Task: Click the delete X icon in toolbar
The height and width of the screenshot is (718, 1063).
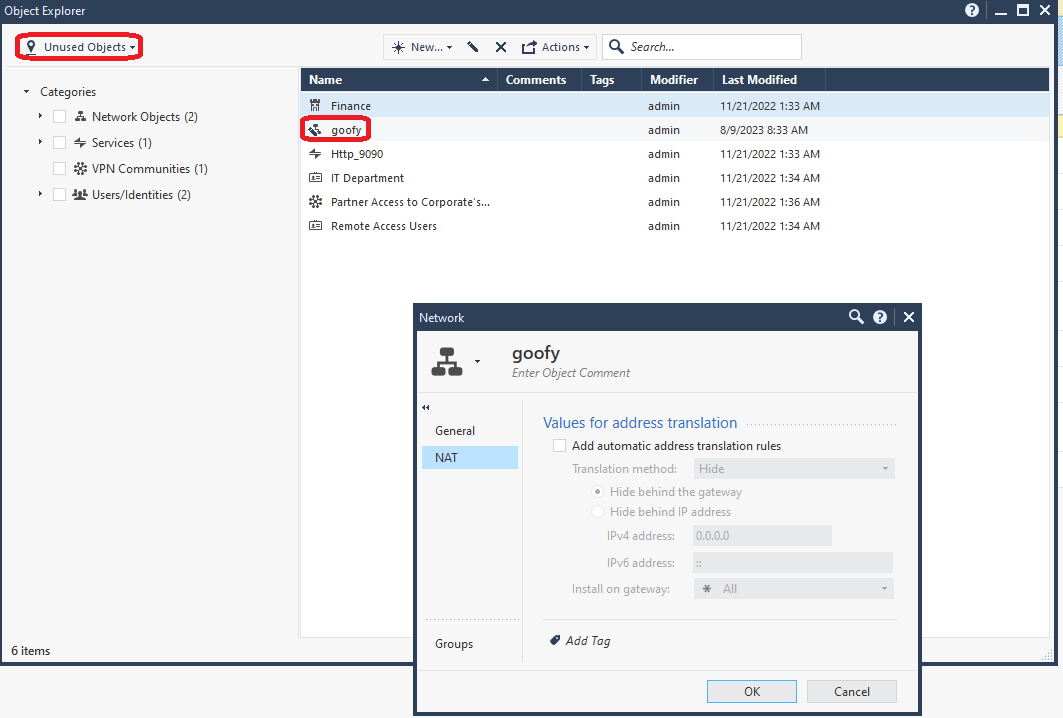Action: tap(501, 47)
